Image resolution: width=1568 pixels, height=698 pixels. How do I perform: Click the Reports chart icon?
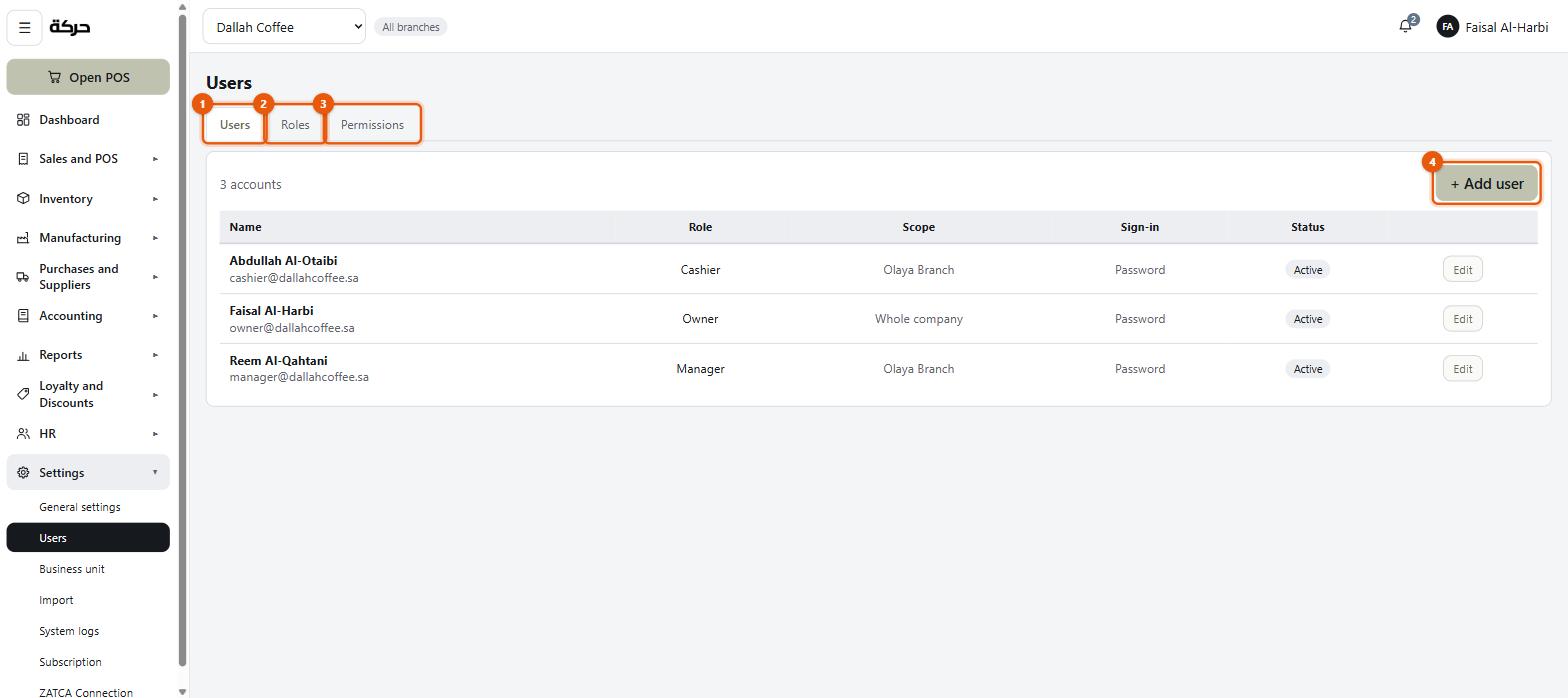23,355
